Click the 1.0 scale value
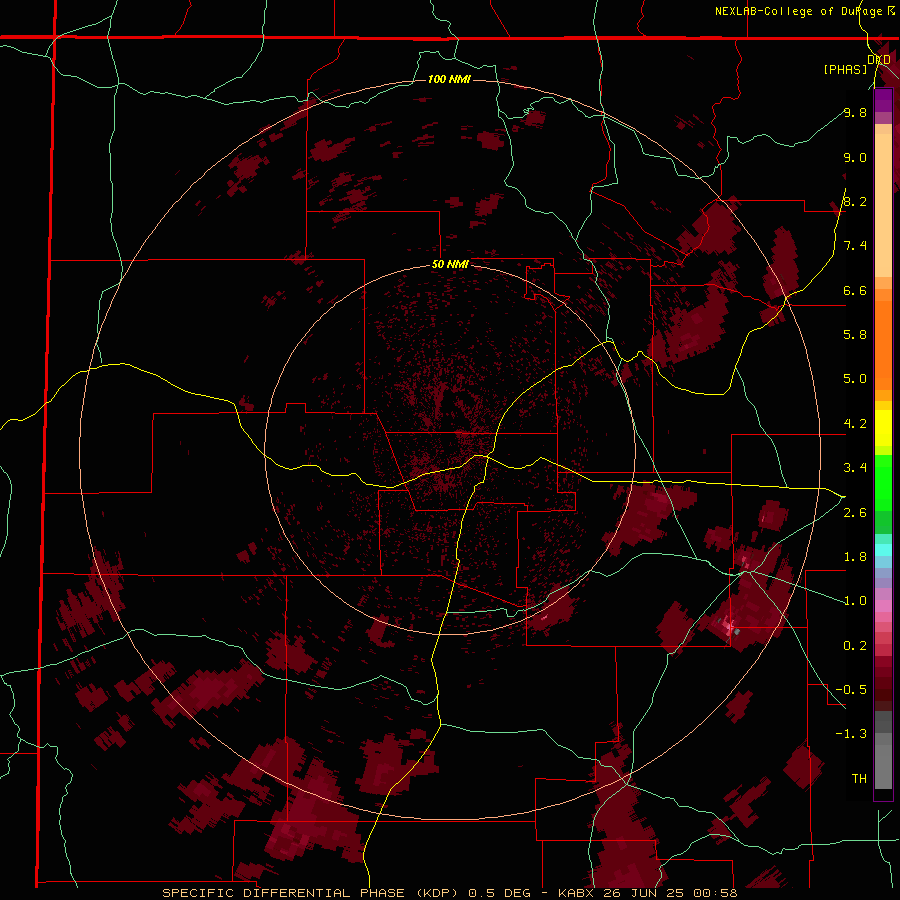 (x=855, y=601)
